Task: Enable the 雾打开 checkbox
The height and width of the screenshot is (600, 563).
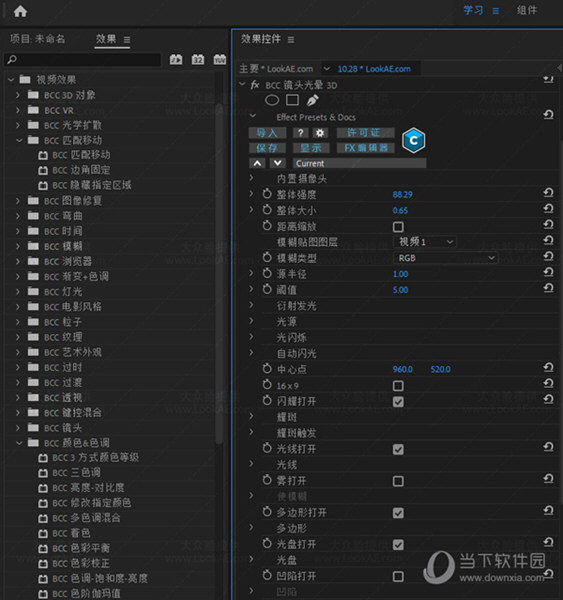Action: pos(398,481)
